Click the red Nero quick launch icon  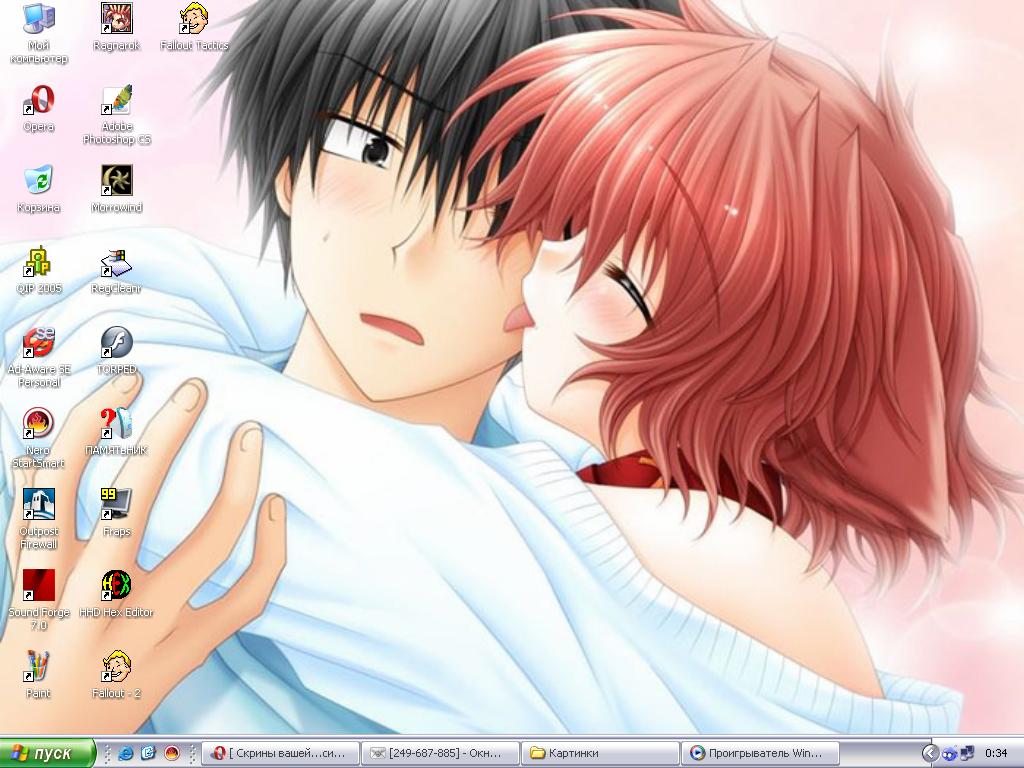[x=172, y=753]
